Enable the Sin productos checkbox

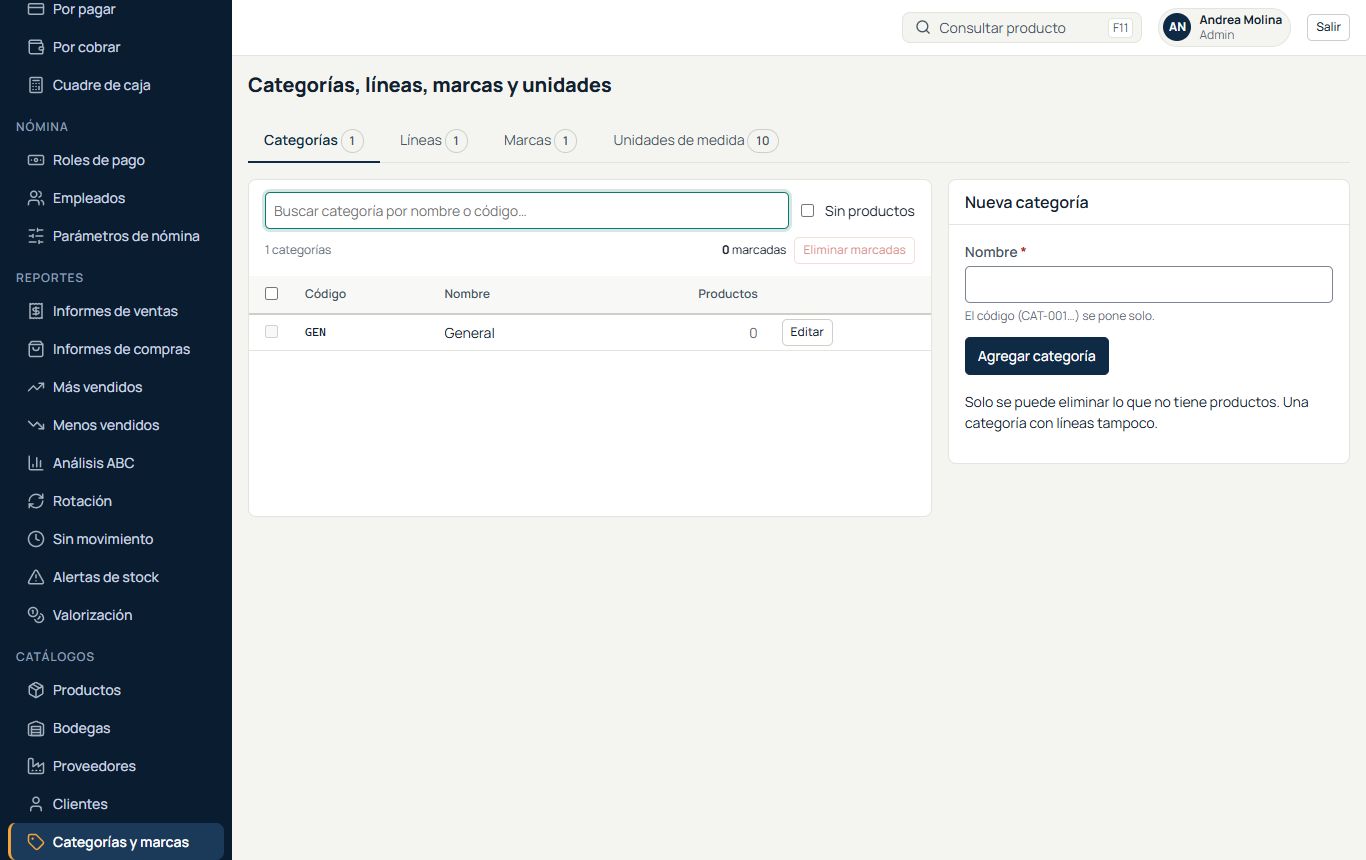pos(808,211)
